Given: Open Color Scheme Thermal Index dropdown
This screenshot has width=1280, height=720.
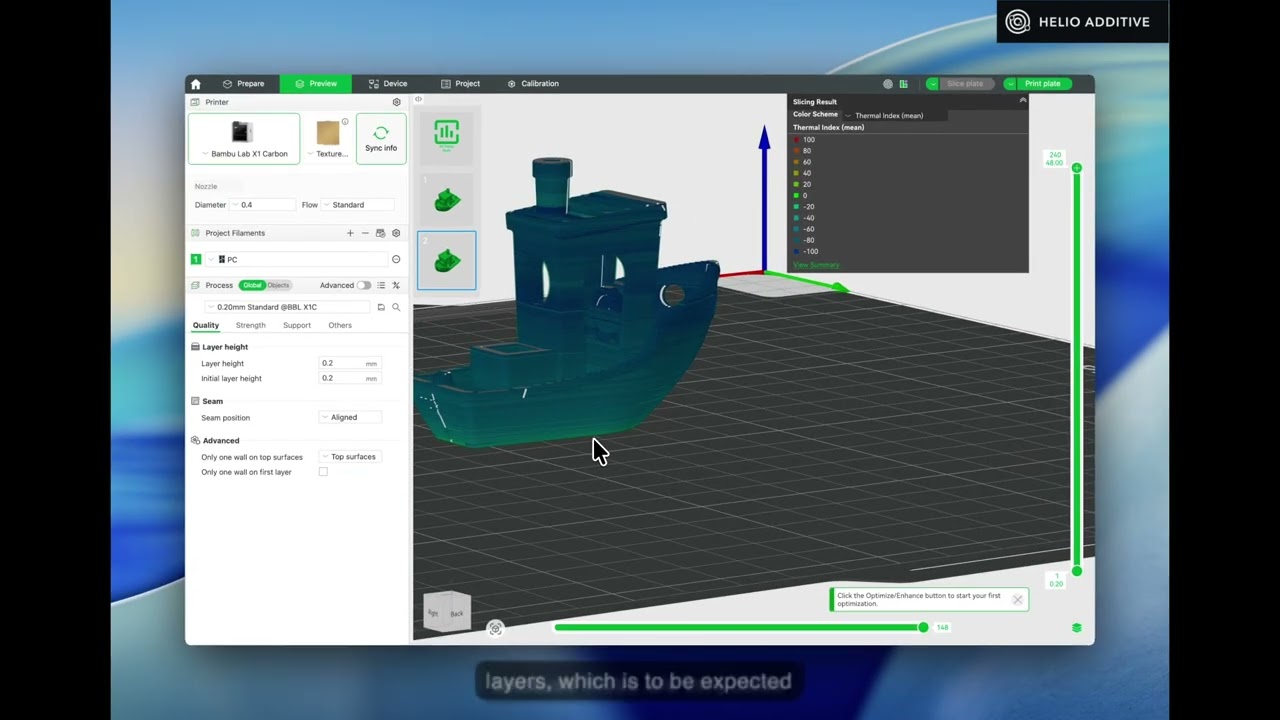Looking at the screenshot, I should 895,115.
